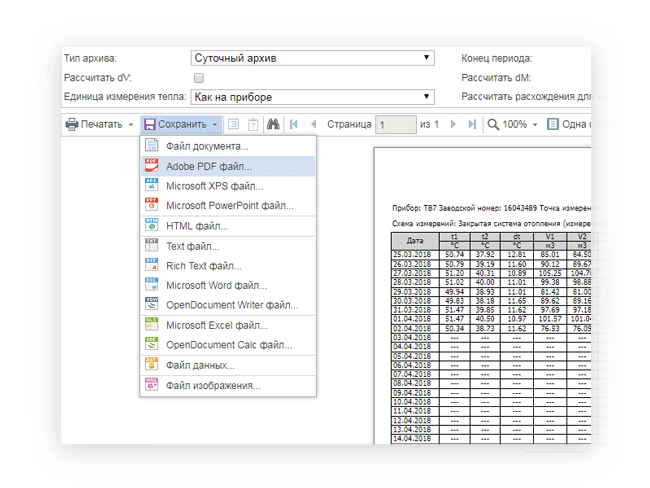This screenshot has height=488, width=650.
Task: Click the parameters clipboard icon
Action: 253,124
